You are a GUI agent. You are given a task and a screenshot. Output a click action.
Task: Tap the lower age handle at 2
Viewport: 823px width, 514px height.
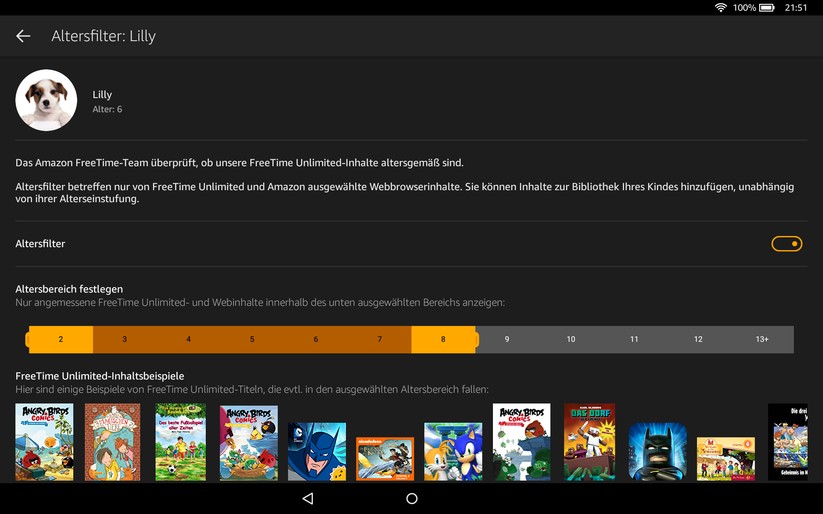(60, 340)
